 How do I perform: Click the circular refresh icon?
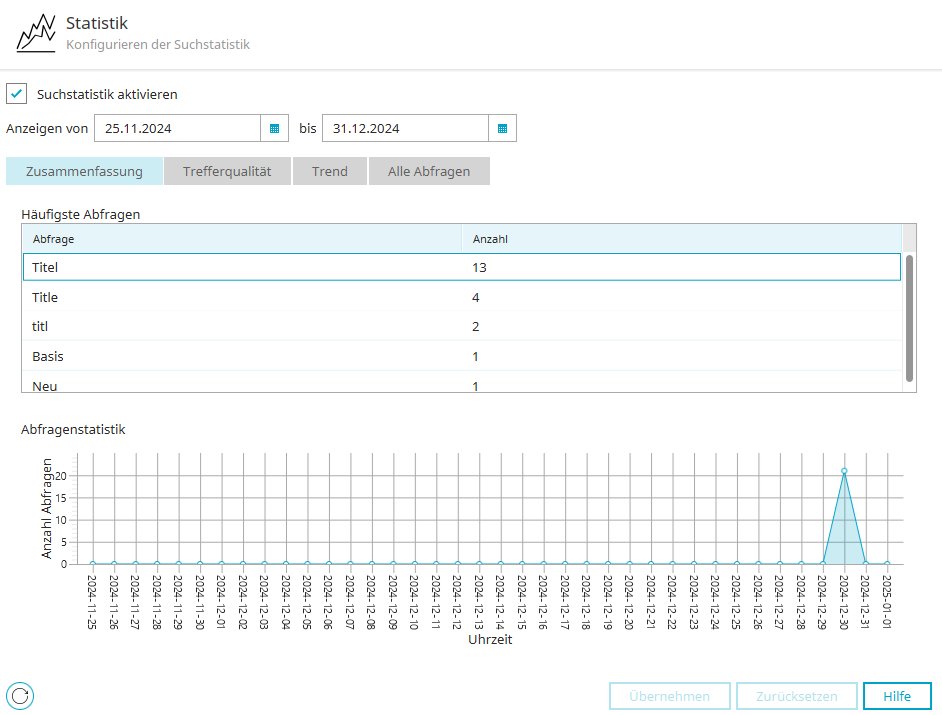click(20, 695)
